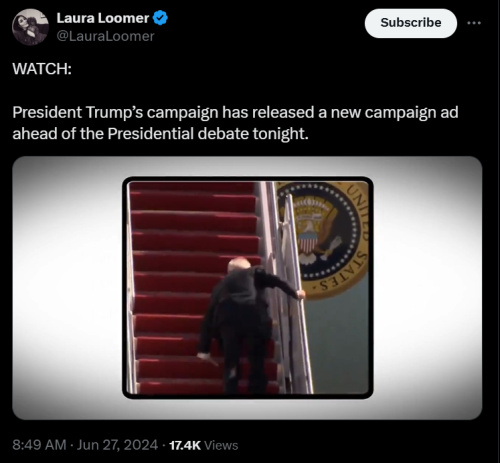Select the WATCH: text line
The height and width of the screenshot is (463, 500).
[42, 69]
